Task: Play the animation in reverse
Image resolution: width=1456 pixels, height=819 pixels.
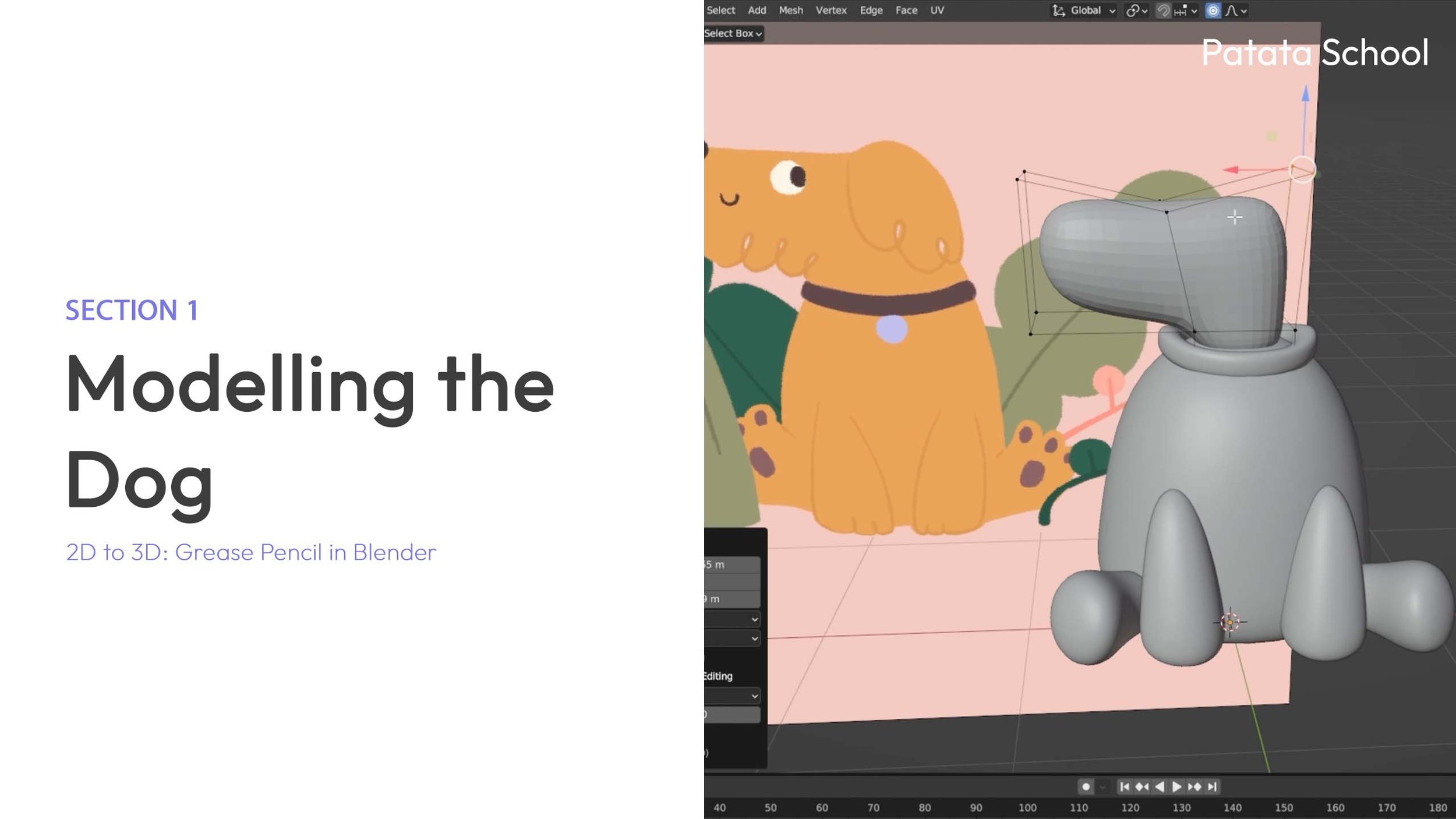Action: [1160, 787]
